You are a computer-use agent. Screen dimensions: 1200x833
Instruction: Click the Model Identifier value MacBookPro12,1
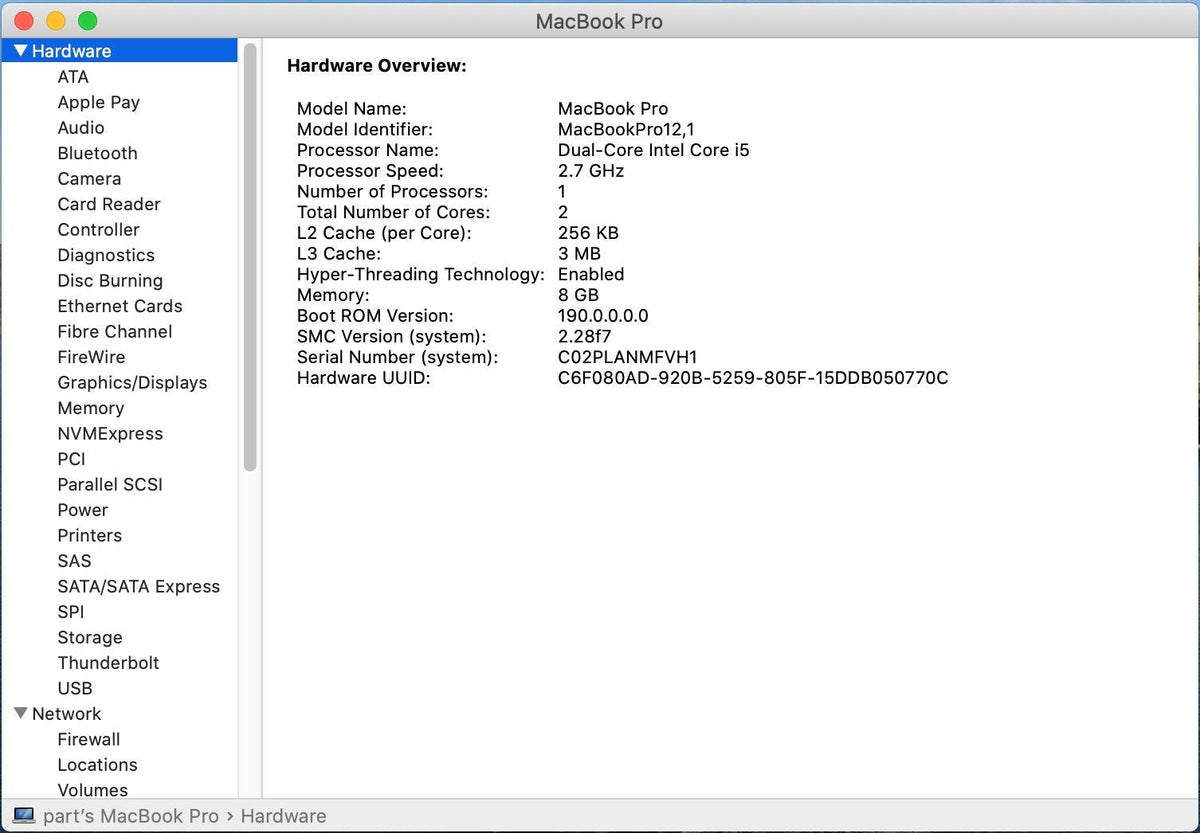pyautogui.click(x=626, y=129)
